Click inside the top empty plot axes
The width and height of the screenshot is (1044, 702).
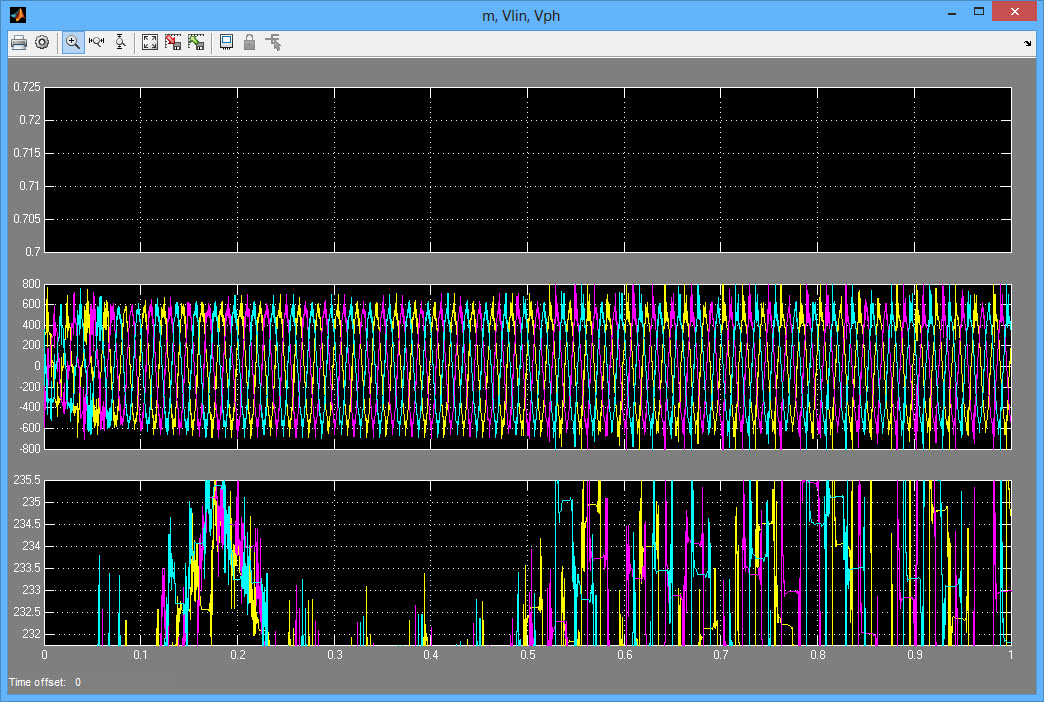527,169
